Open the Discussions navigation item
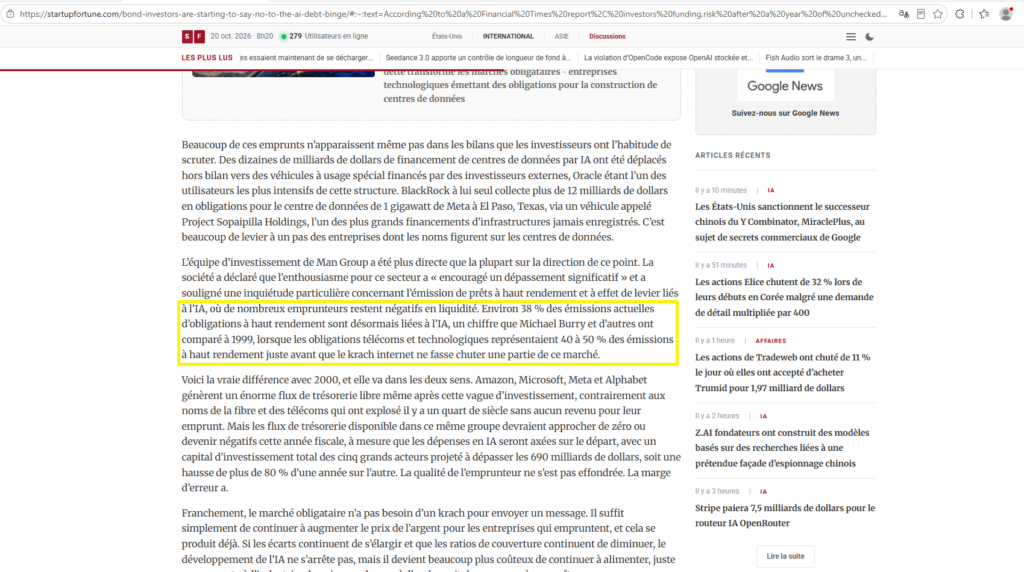1024x572 pixels. coord(607,37)
